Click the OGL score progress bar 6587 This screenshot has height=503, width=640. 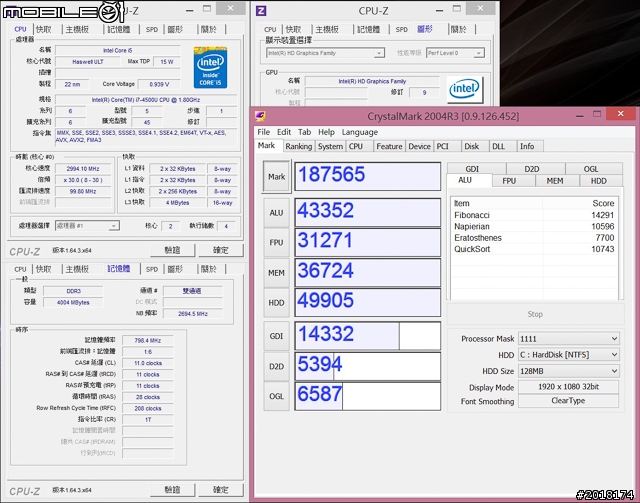click(x=368, y=396)
